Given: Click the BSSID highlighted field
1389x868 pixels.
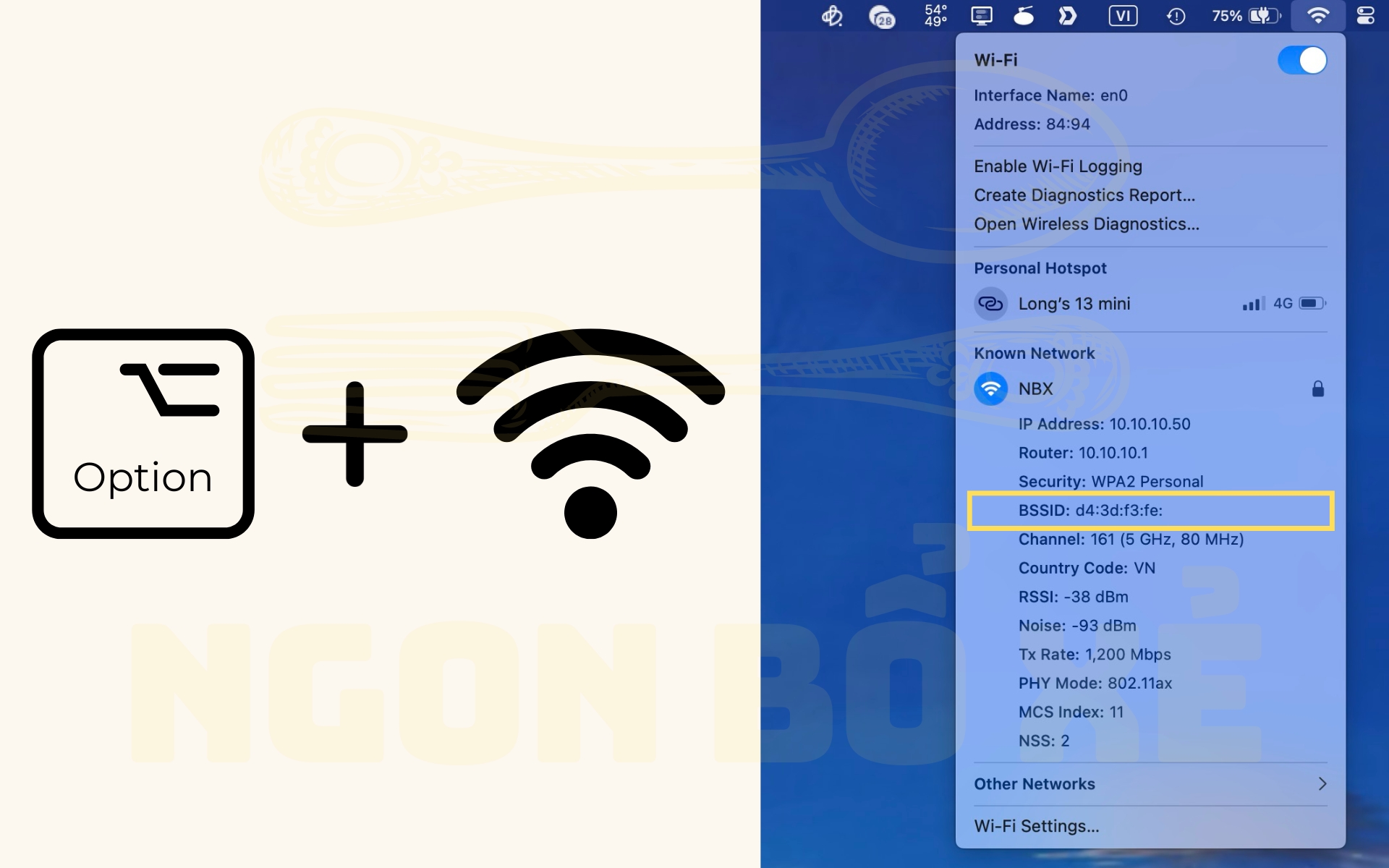Looking at the screenshot, I should [1150, 510].
